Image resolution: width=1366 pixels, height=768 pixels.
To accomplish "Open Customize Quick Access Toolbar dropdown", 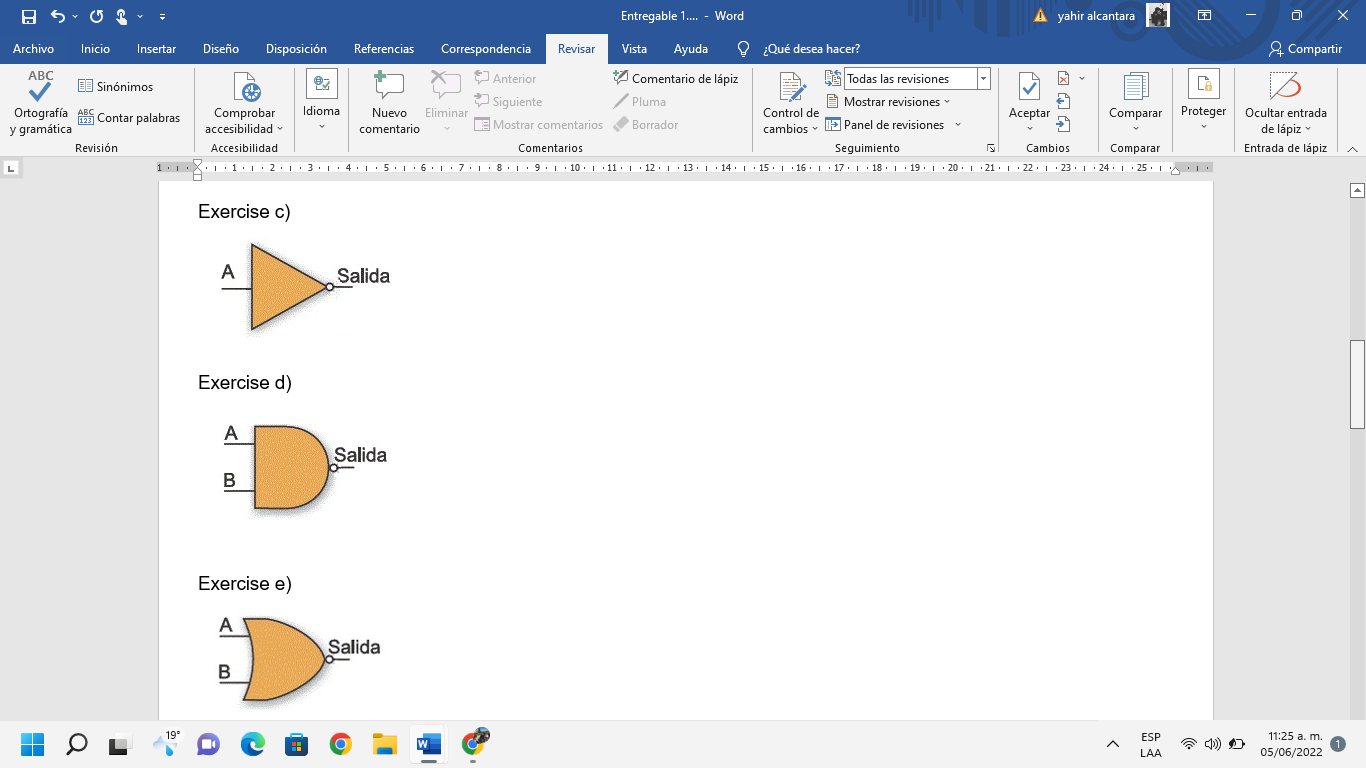I will pyautogui.click(x=163, y=16).
